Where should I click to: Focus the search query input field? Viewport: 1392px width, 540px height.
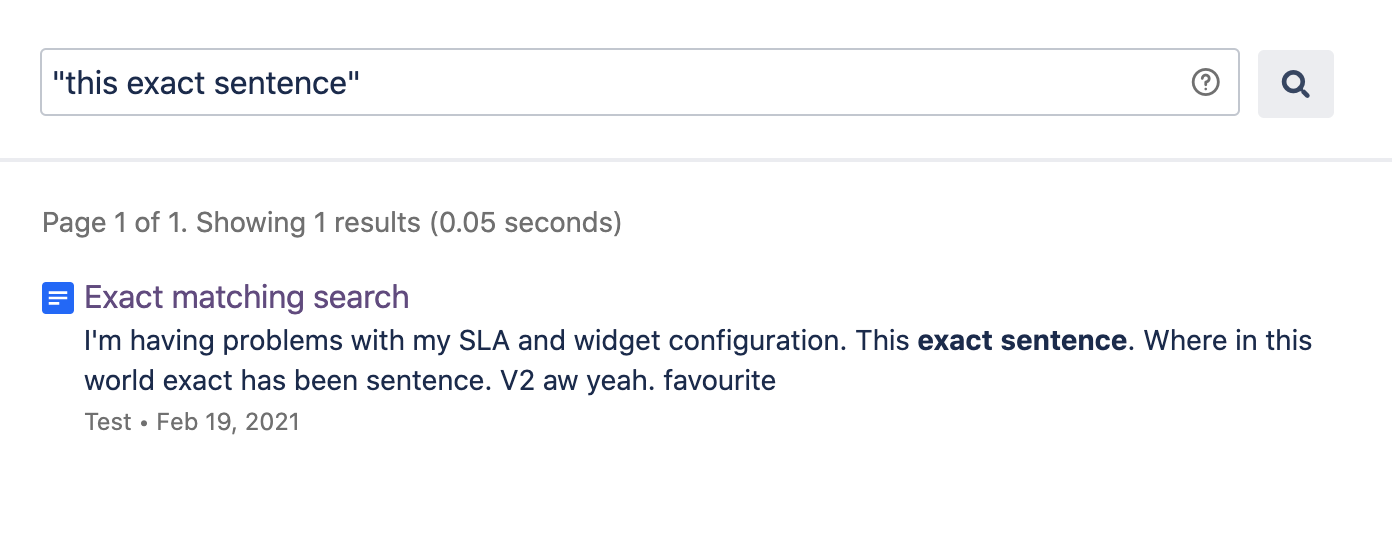pyautogui.click(x=640, y=82)
